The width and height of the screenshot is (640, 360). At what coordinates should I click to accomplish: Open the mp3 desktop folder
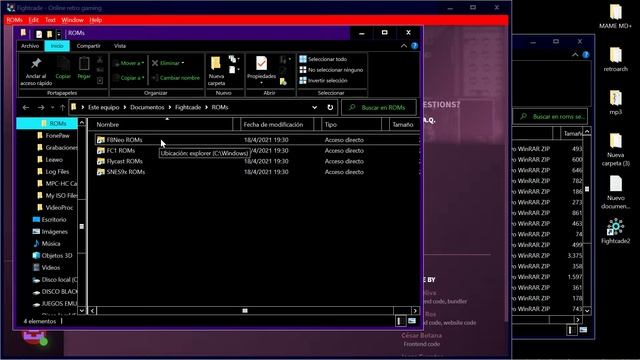[616, 102]
